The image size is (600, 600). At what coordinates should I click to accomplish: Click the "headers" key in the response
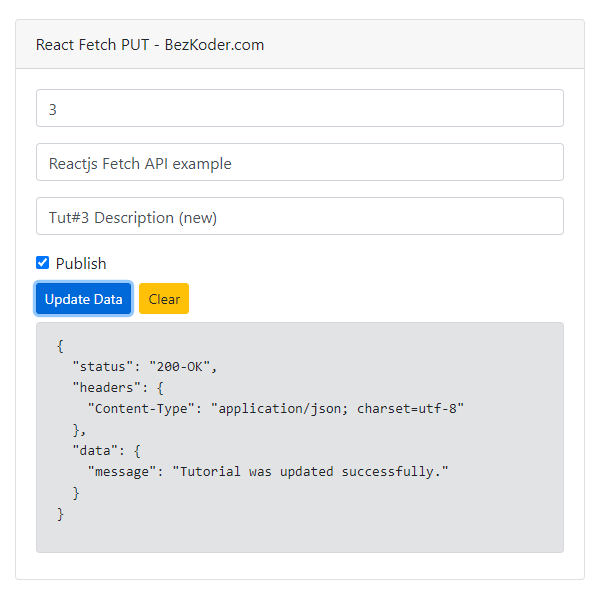[107, 387]
